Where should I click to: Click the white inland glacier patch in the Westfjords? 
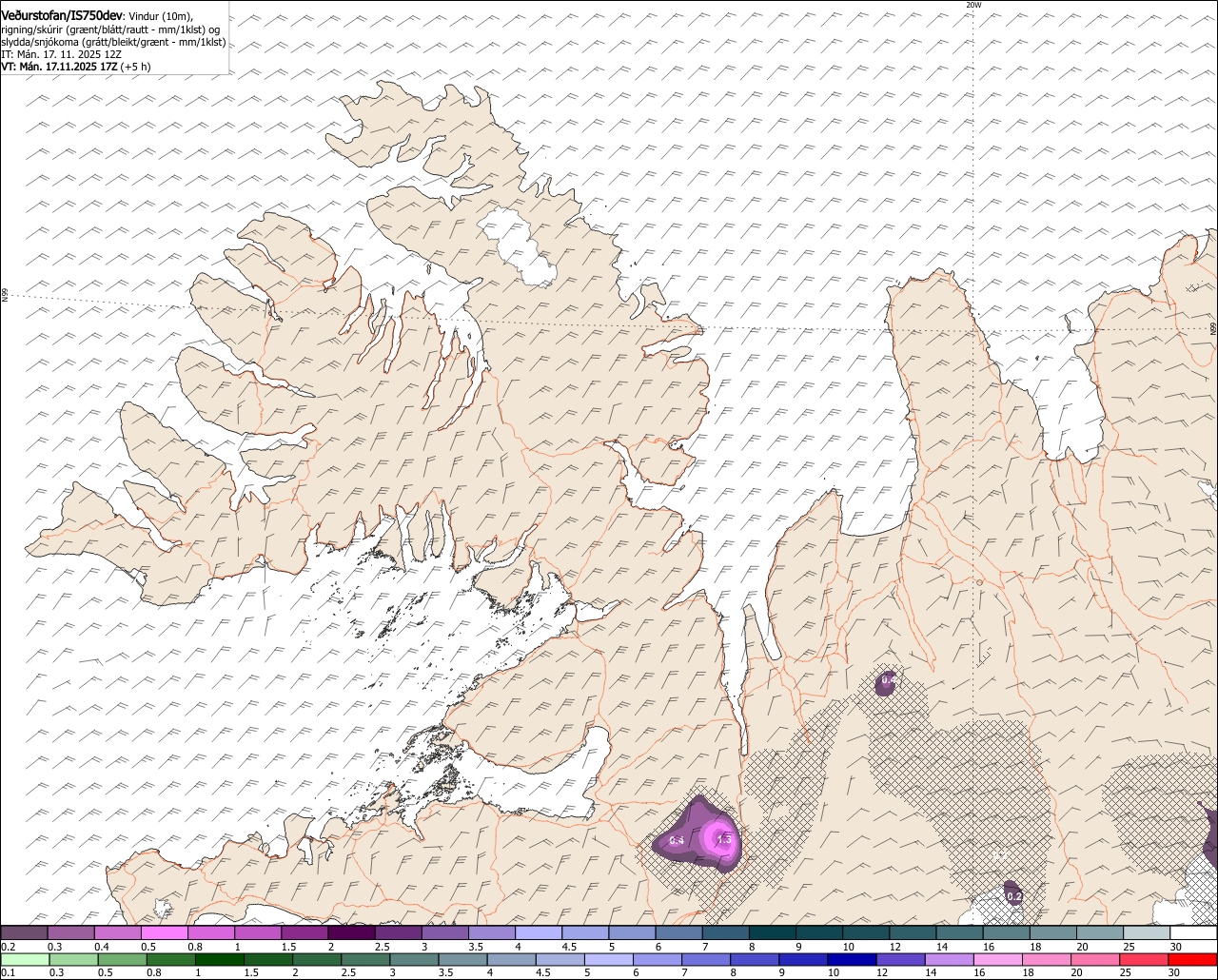click(x=517, y=246)
